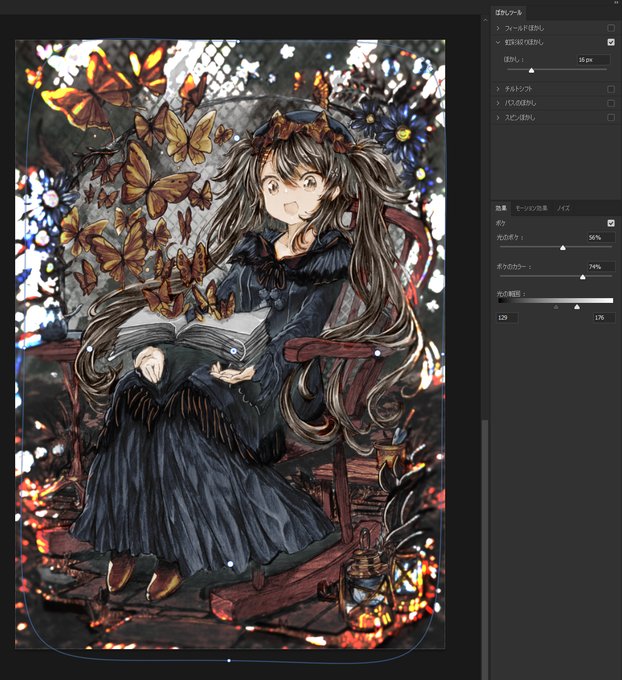Click the dark handle of 光の範囲 gradient
622x680 pixels.
[556, 307]
